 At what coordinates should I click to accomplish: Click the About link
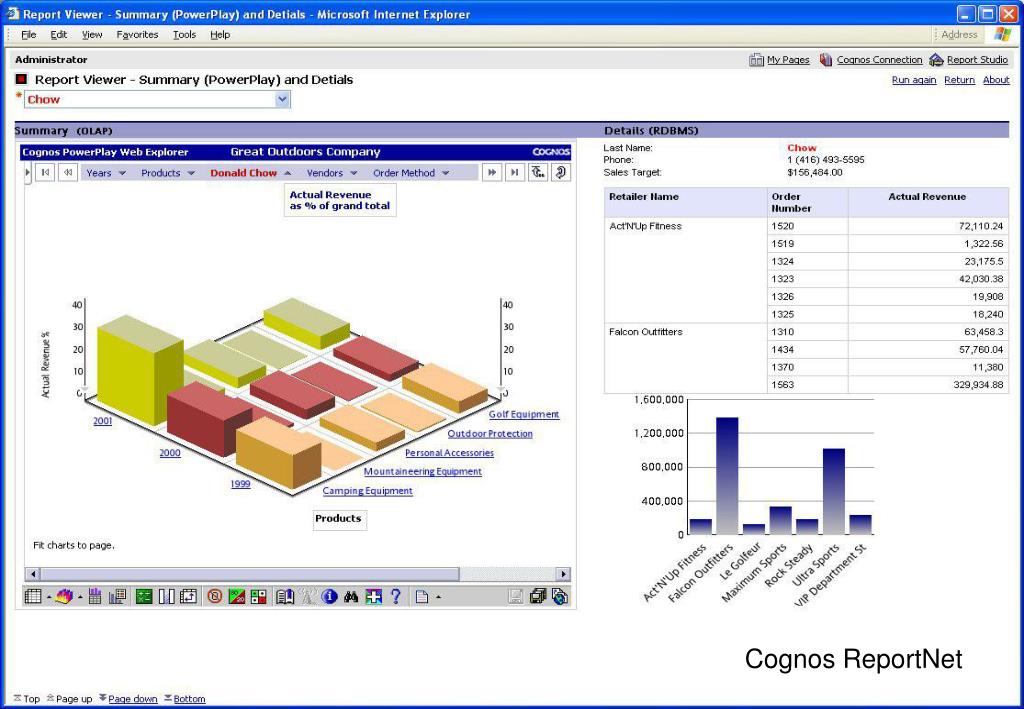click(x=996, y=80)
